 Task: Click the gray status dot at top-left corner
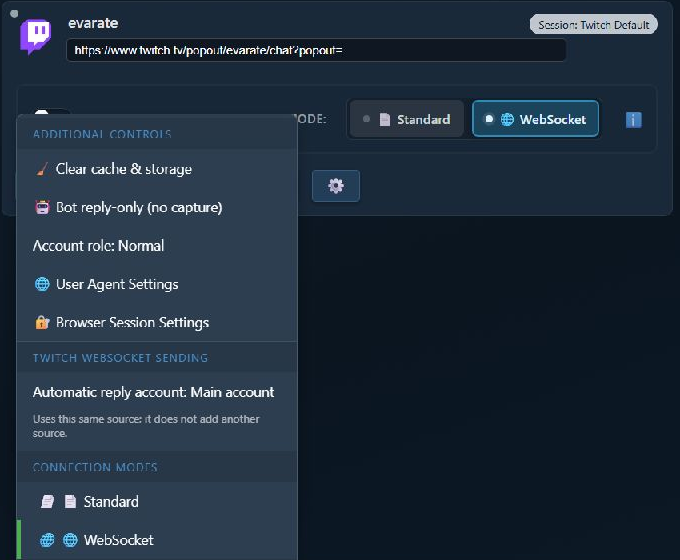[14, 13]
